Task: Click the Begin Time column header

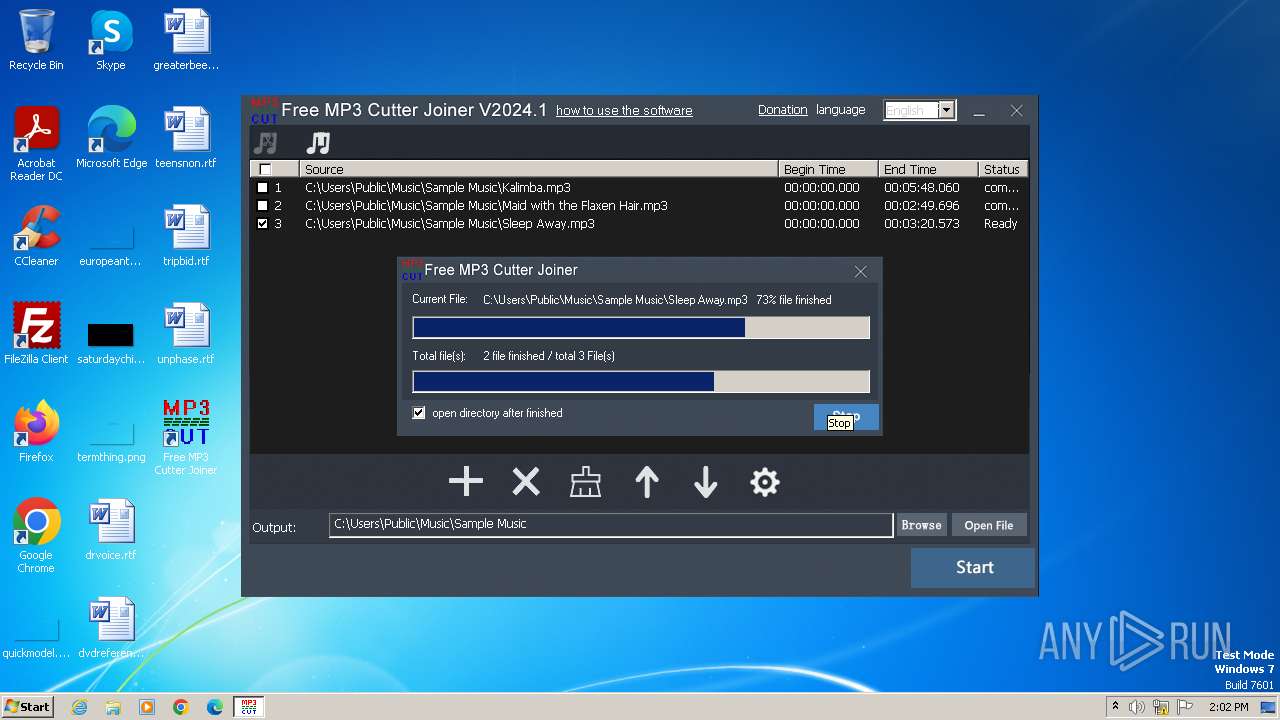Action: click(828, 170)
